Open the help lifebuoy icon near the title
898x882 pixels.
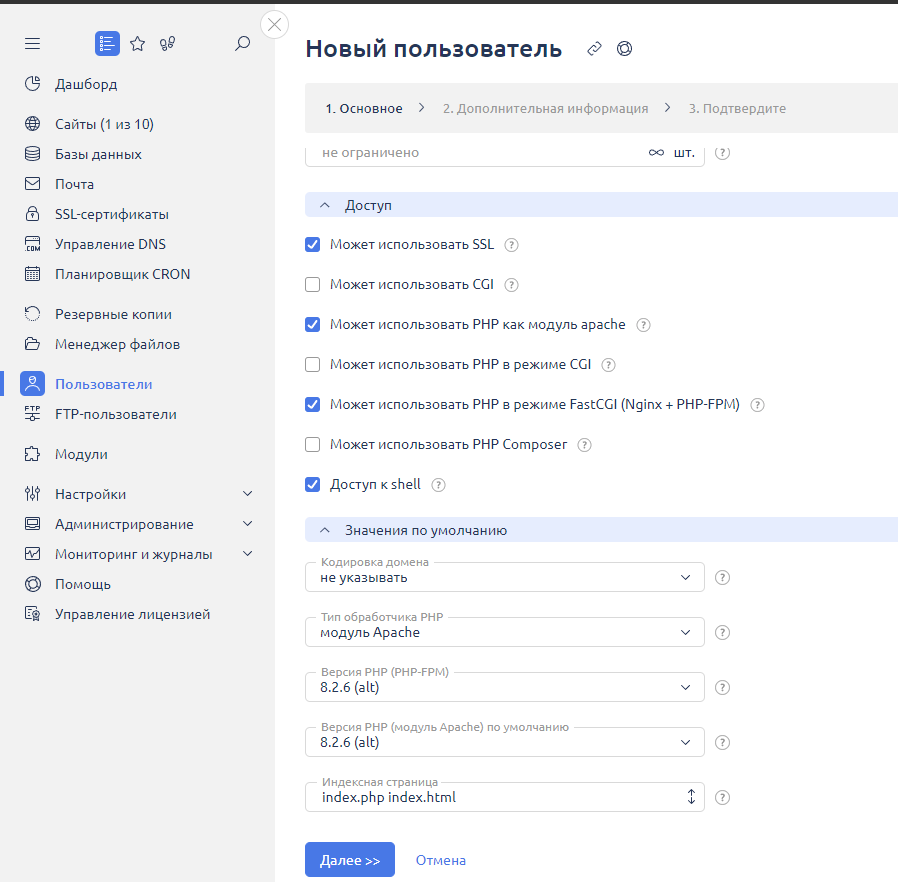click(x=624, y=49)
